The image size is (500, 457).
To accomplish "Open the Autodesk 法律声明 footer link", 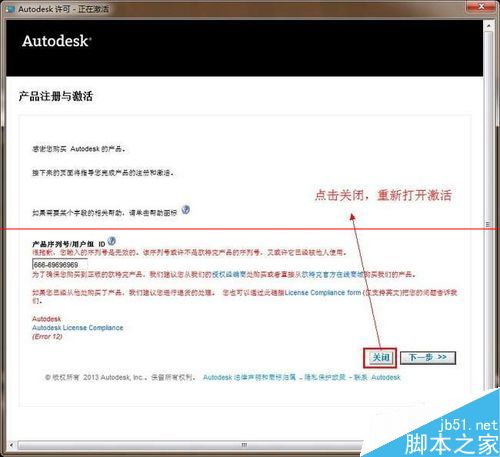I will pos(249,377).
